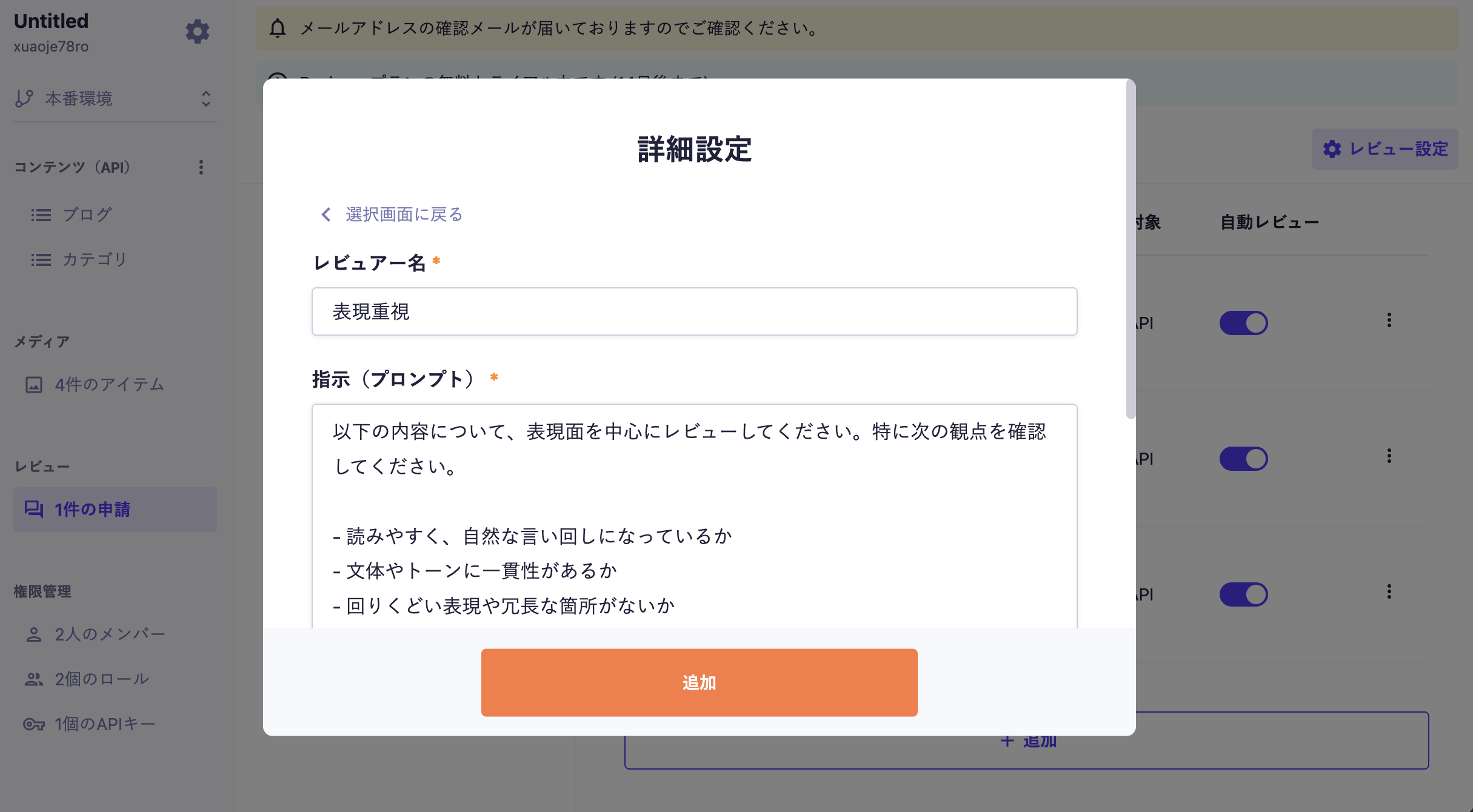Viewport: 1473px width, 812px height.
Task: Open settings gear next to Untitled
Action: 197,32
